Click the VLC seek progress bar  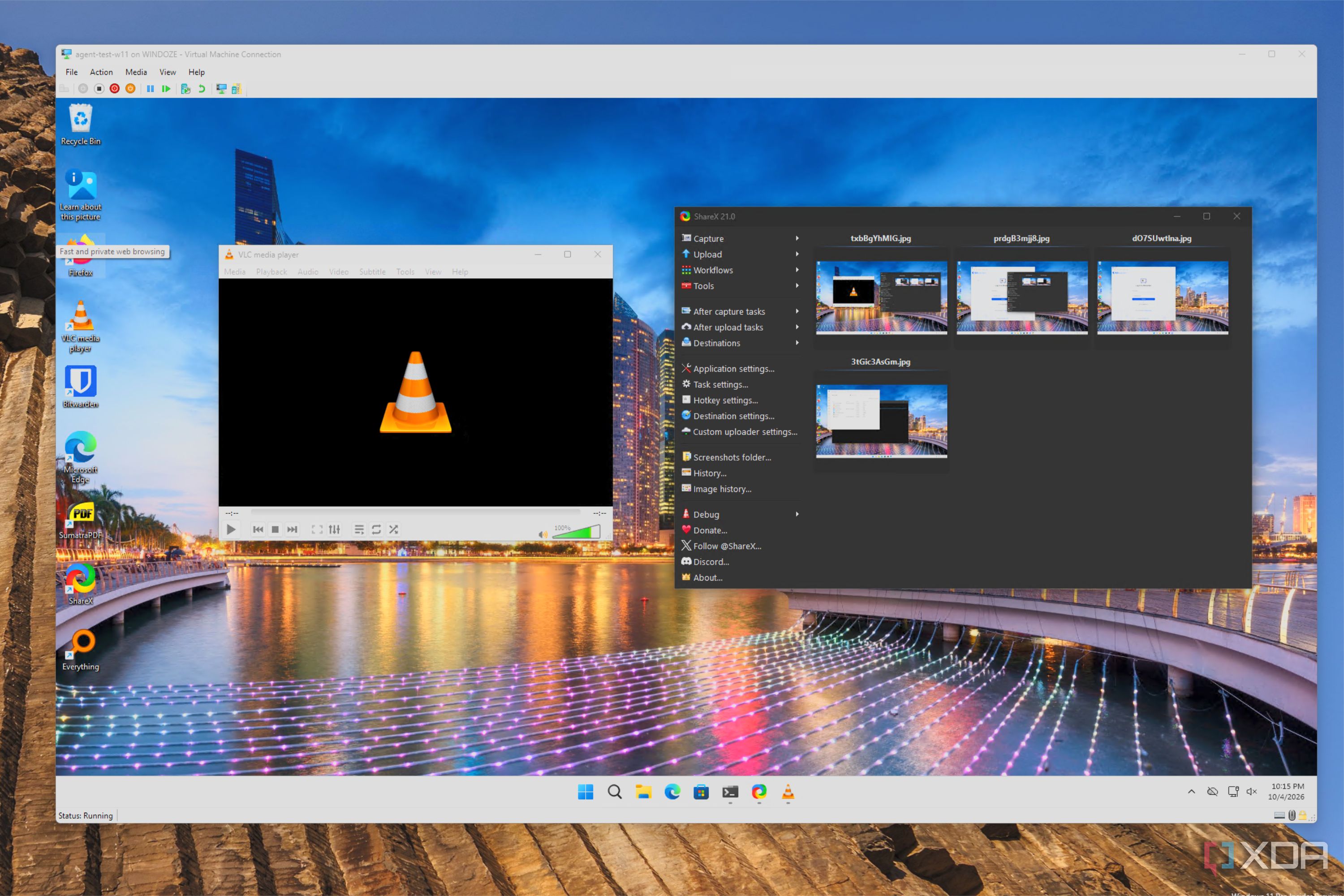click(415, 513)
